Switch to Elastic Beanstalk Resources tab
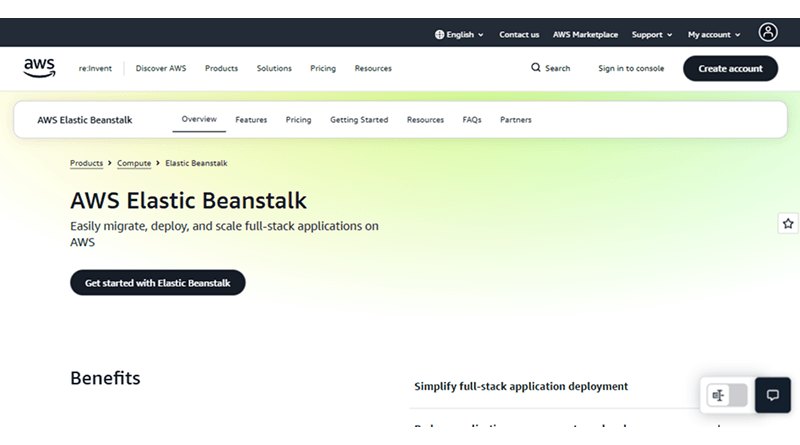This screenshot has height=445, width=800. pyautogui.click(x=425, y=120)
